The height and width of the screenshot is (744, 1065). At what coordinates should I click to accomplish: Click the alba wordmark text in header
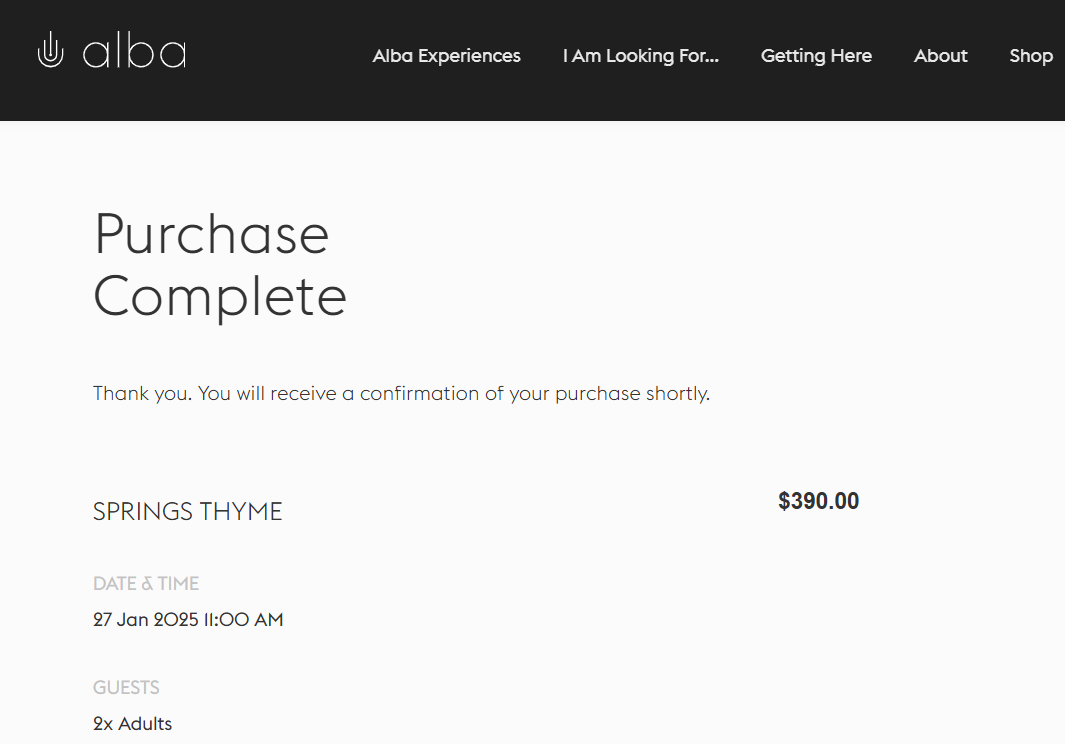(x=134, y=53)
